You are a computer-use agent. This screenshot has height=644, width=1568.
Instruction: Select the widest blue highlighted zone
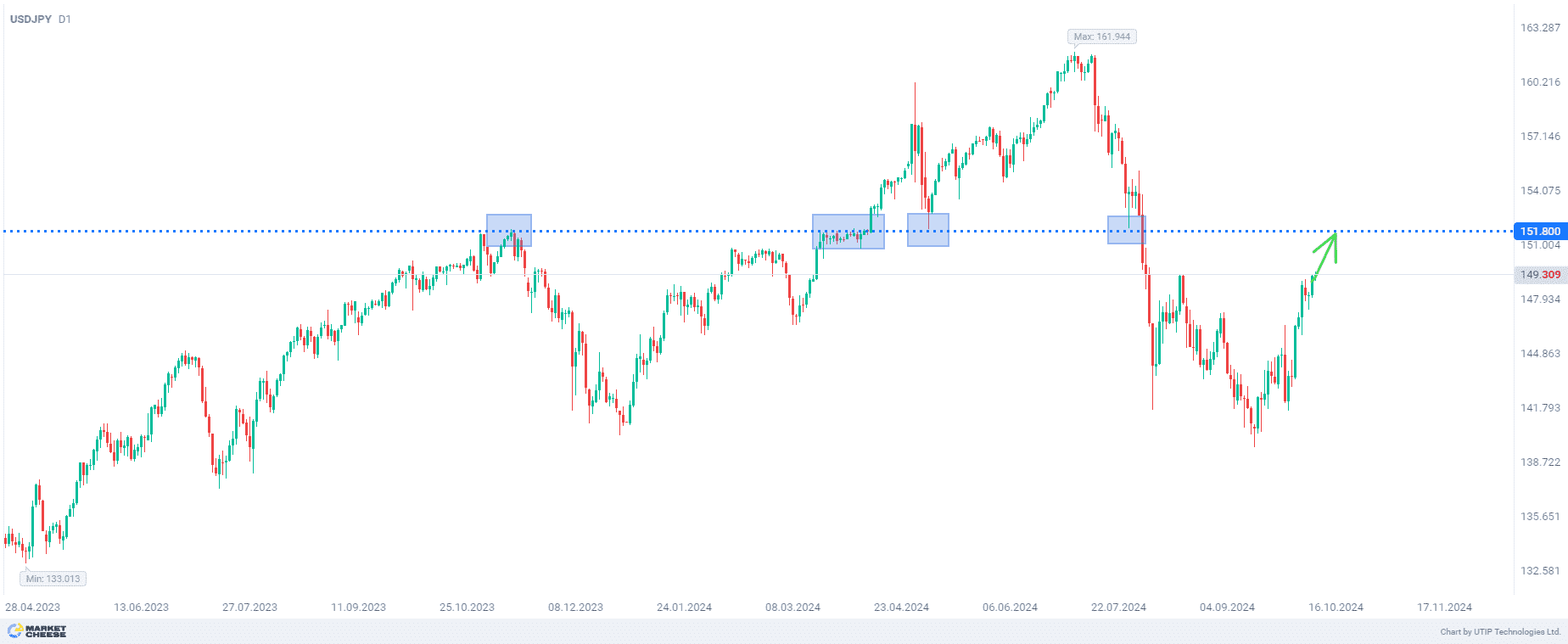click(x=848, y=231)
